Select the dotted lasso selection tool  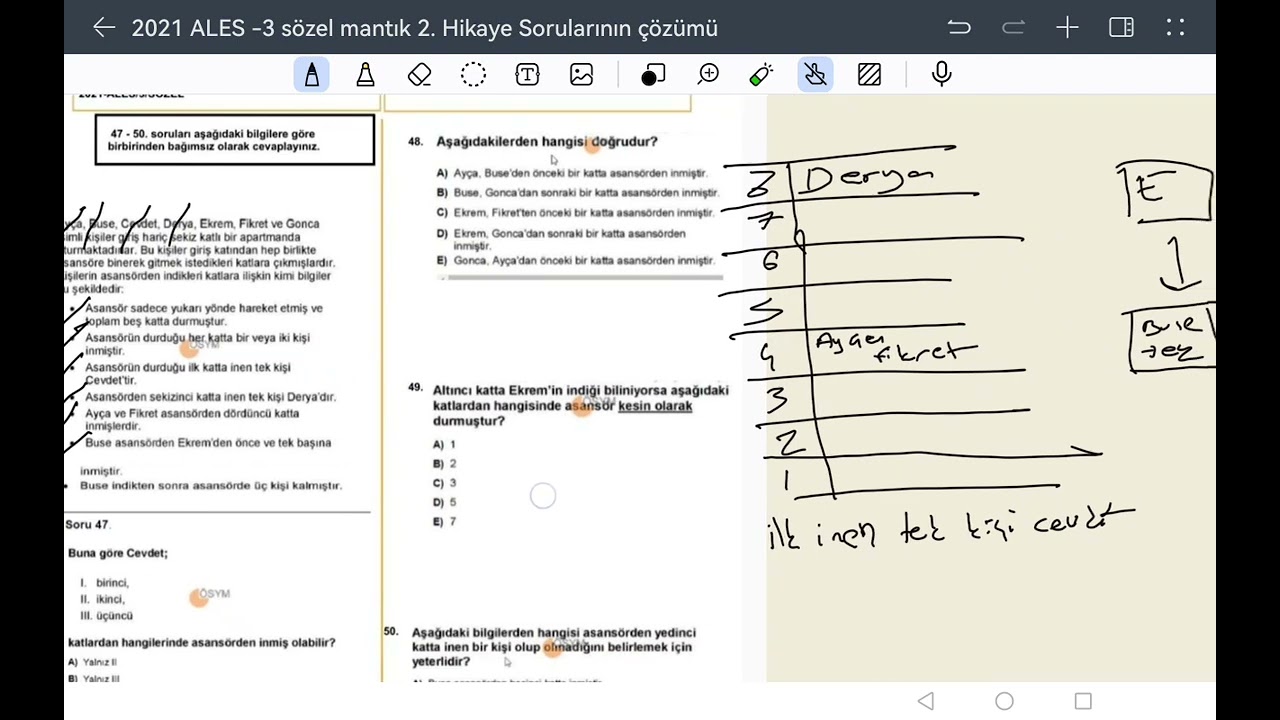(474, 74)
